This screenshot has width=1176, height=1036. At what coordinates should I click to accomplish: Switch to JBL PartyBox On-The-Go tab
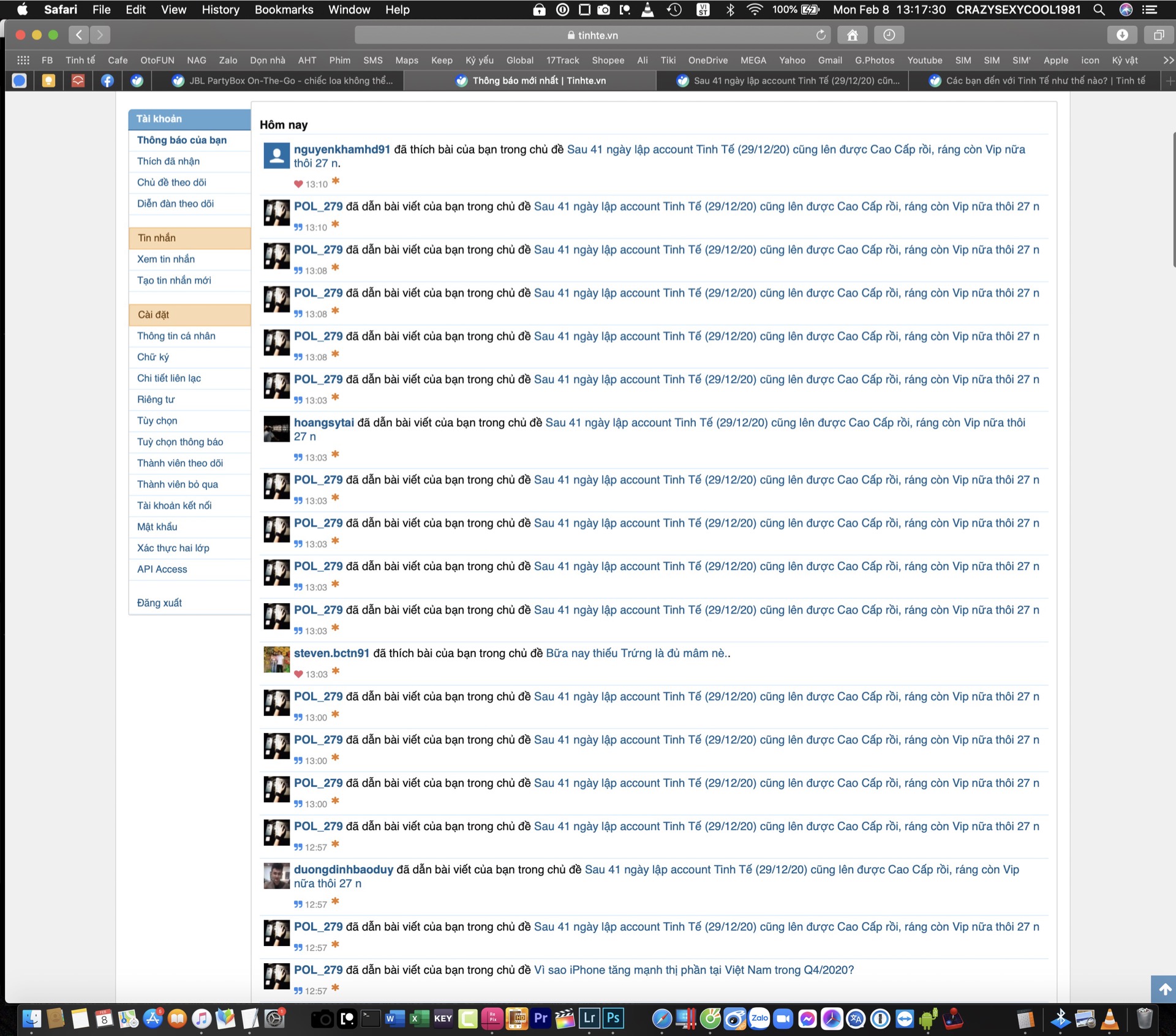282,81
